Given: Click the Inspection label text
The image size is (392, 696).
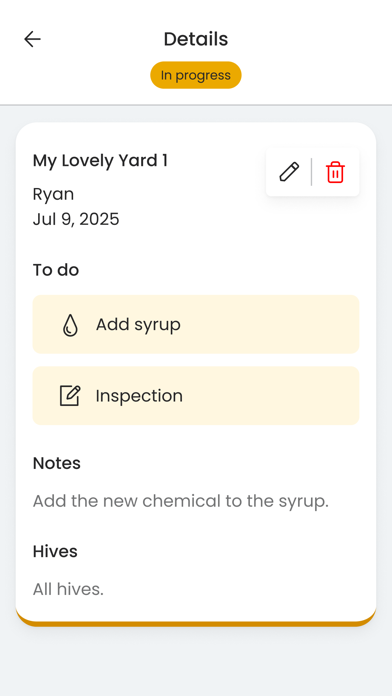Looking at the screenshot, I should click(x=139, y=396).
